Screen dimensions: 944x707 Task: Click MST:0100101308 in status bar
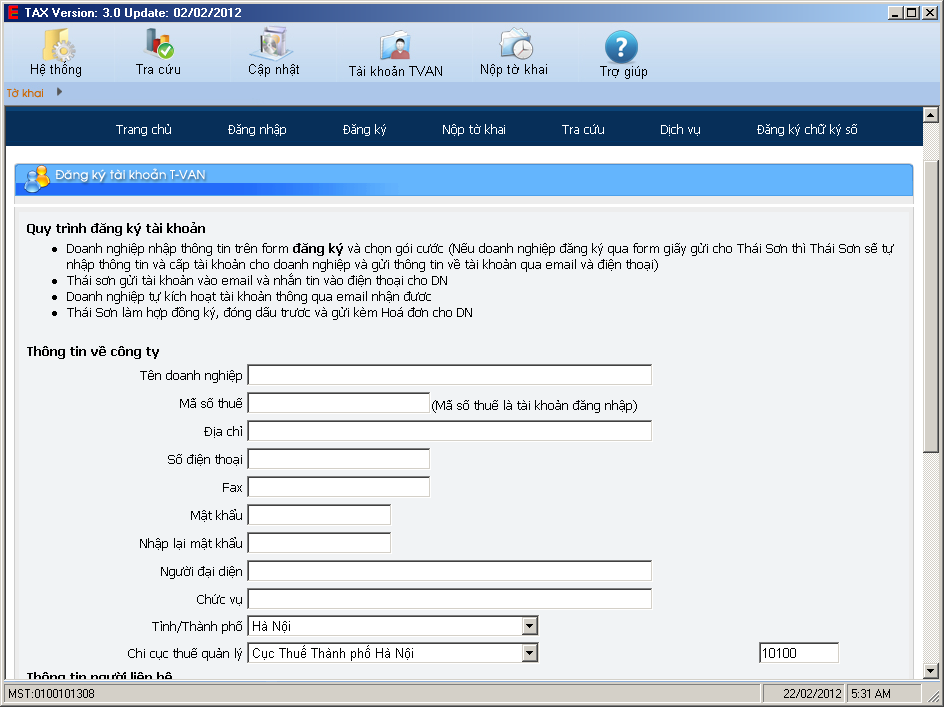click(52, 693)
